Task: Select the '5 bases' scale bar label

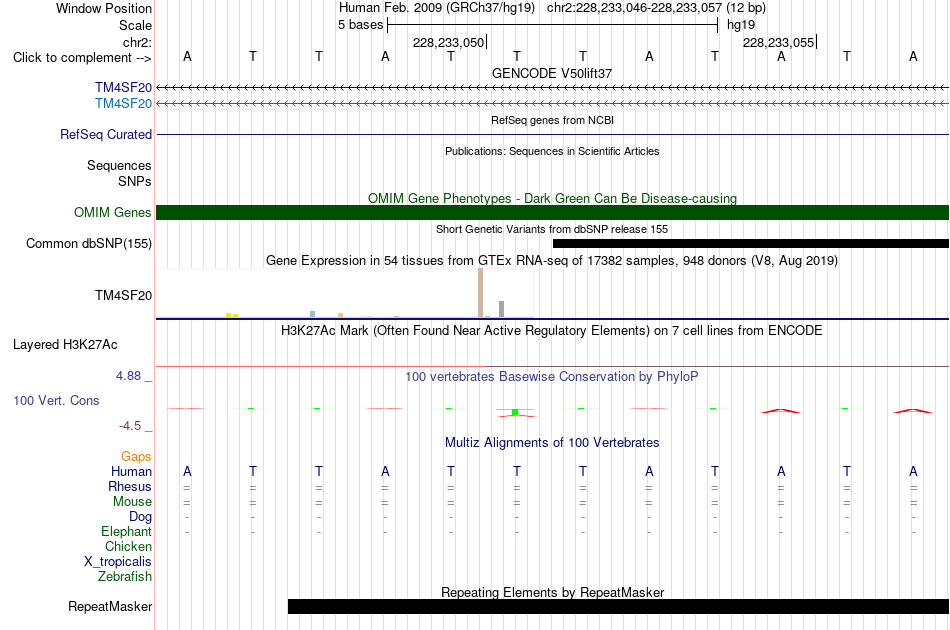Action: point(360,25)
